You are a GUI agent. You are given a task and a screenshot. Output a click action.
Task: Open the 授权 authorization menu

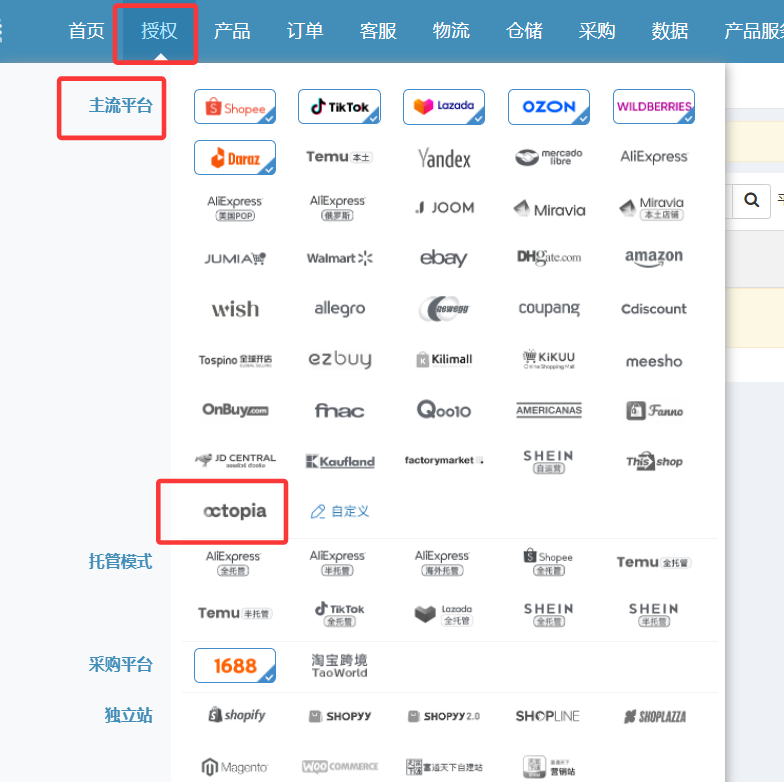(159, 31)
